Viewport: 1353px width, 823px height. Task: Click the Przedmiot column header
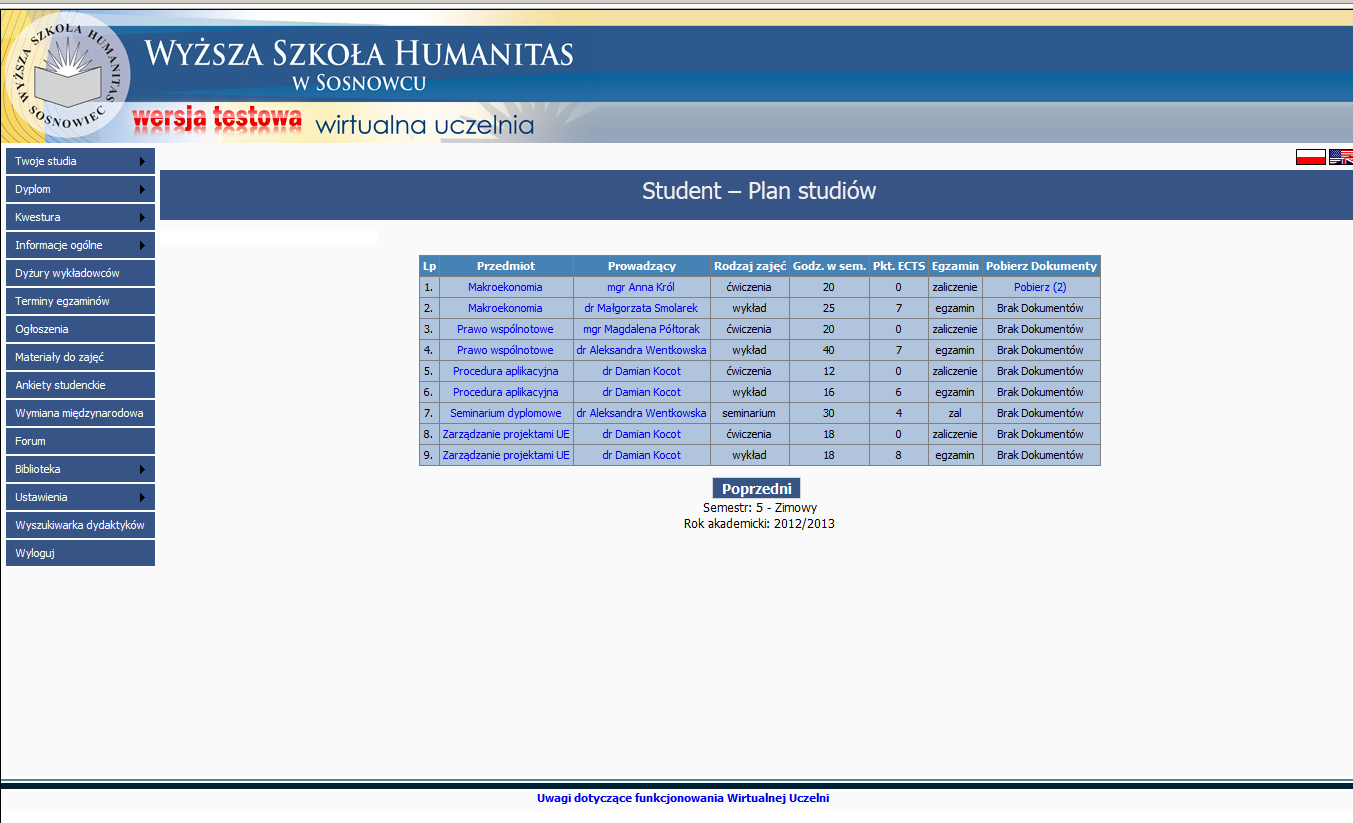pyautogui.click(x=506, y=266)
